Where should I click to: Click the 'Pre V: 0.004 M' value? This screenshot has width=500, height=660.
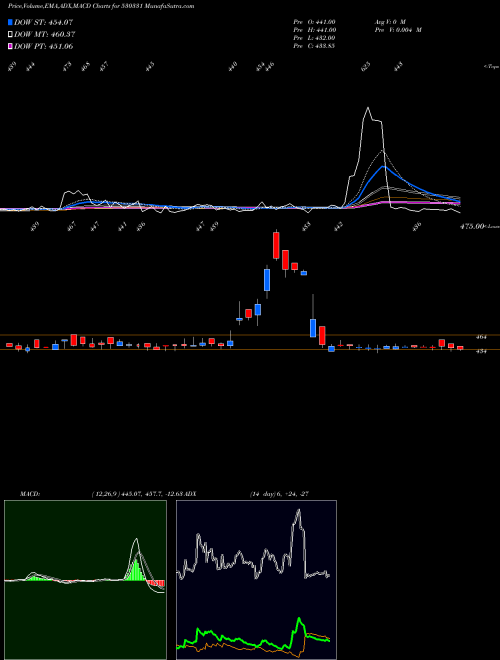pos(398,30)
